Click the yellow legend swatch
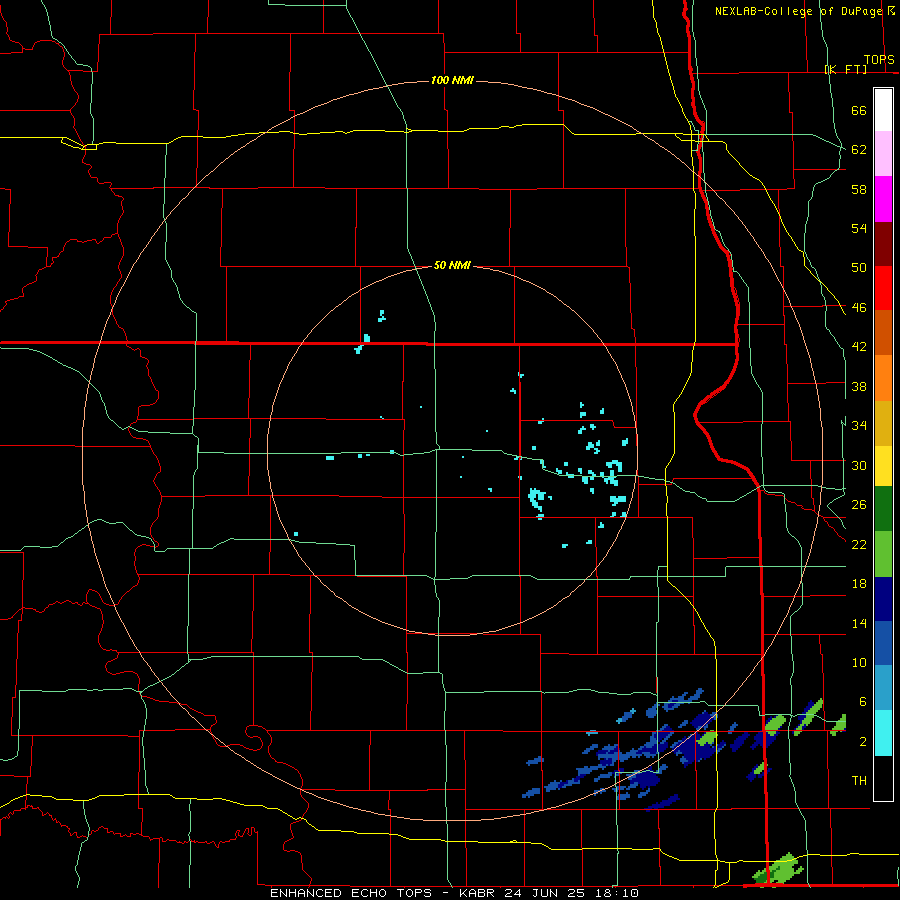900x900 pixels. [x=883, y=466]
